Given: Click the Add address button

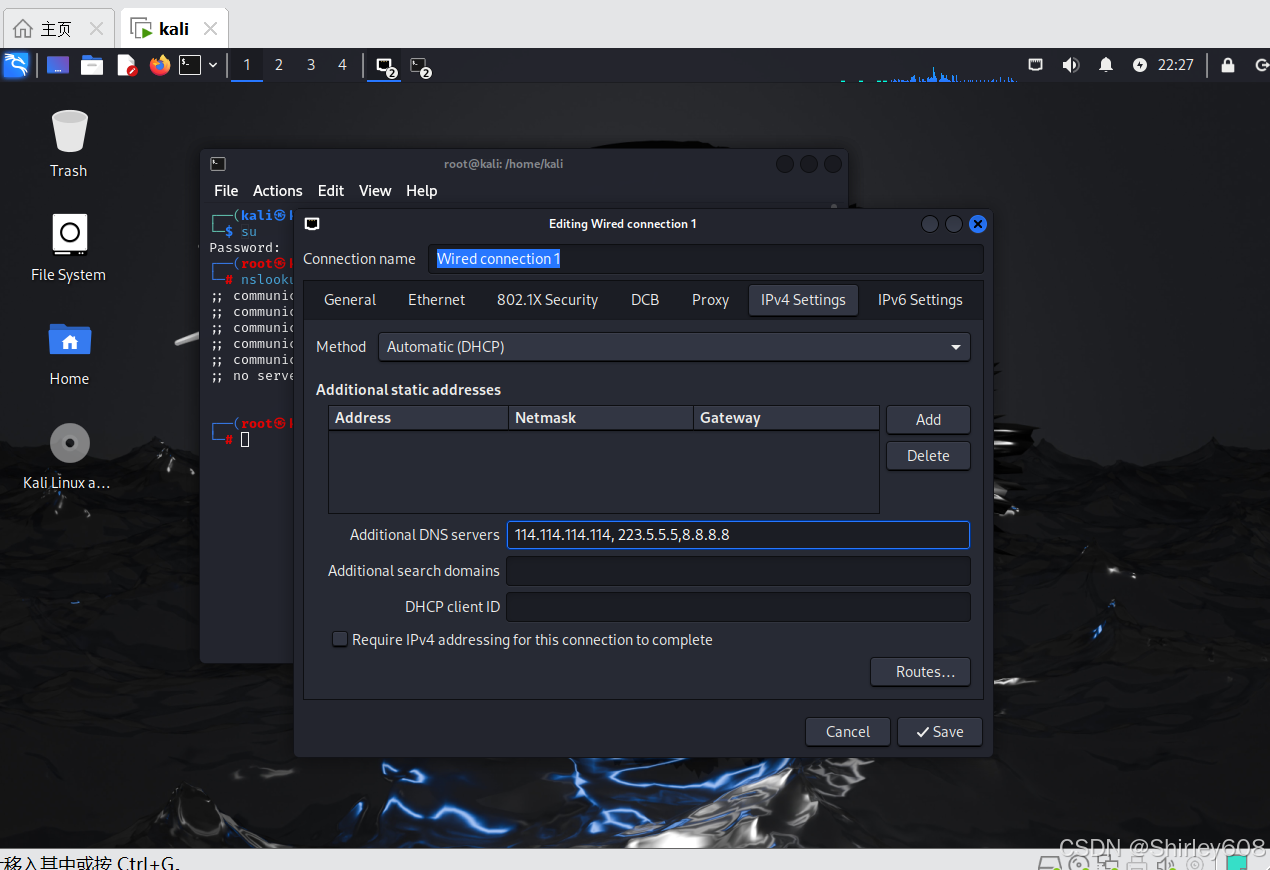Looking at the screenshot, I should pyautogui.click(x=928, y=420).
